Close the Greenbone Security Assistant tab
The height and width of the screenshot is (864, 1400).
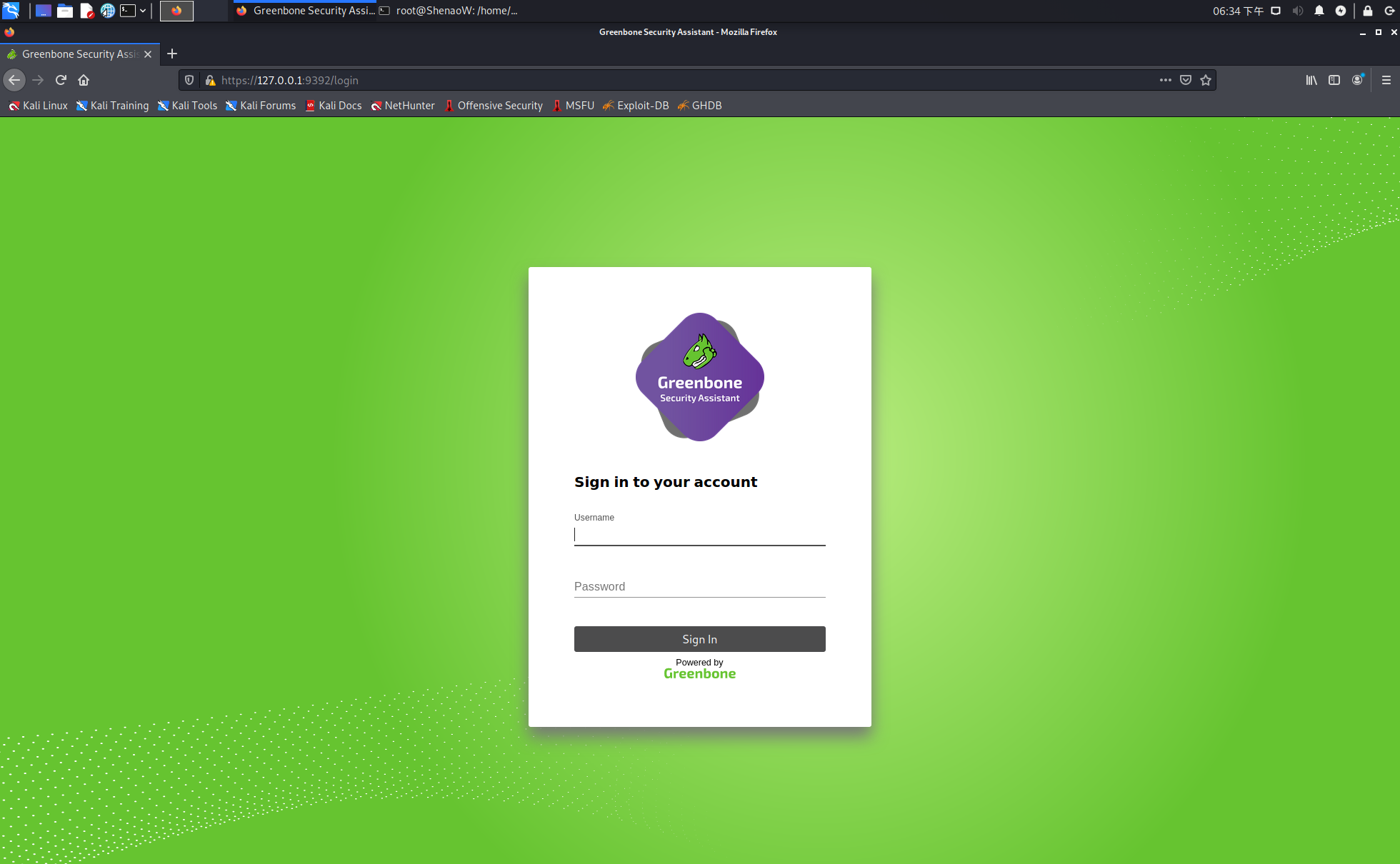pyautogui.click(x=148, y=54)
